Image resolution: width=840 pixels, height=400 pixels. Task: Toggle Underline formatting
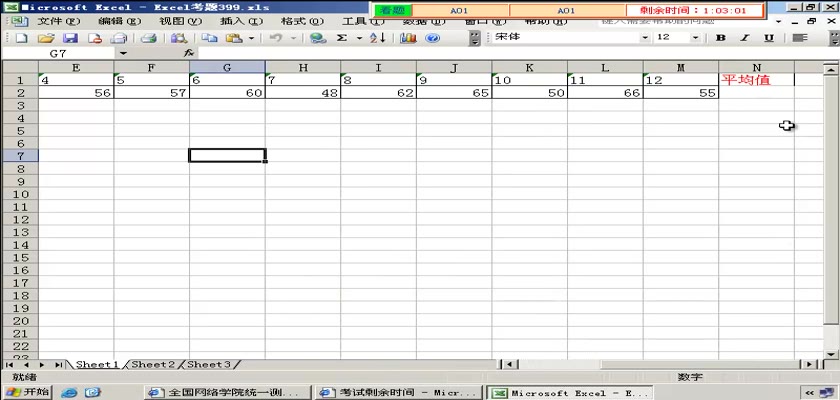coord(769,38)
